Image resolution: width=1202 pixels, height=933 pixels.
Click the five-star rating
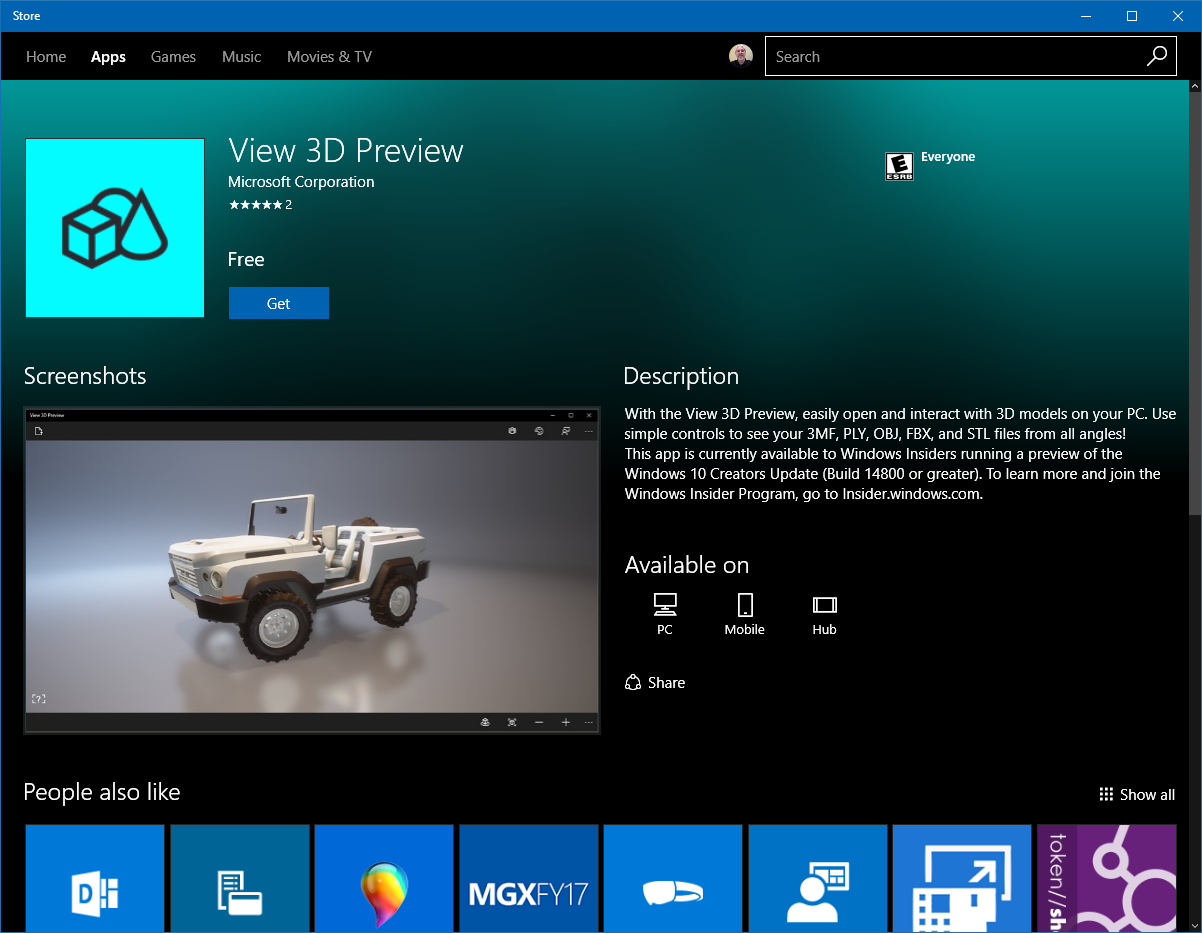pos(255,205)
